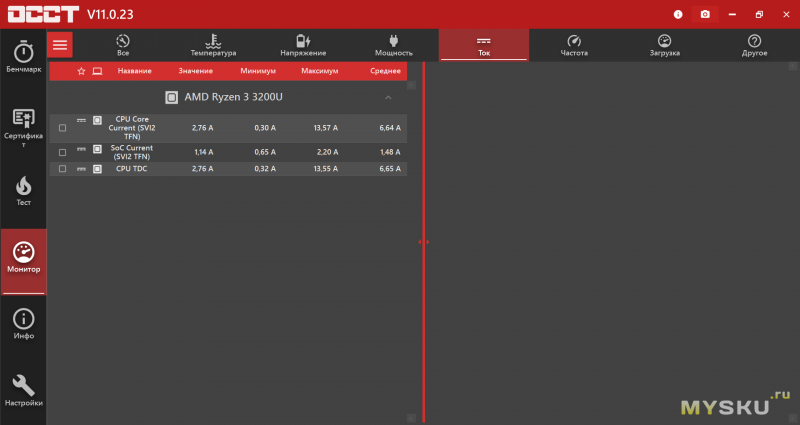
Task: Check the SoC Current (SVI2 TFN) checkbox
Action: [62, 152]
